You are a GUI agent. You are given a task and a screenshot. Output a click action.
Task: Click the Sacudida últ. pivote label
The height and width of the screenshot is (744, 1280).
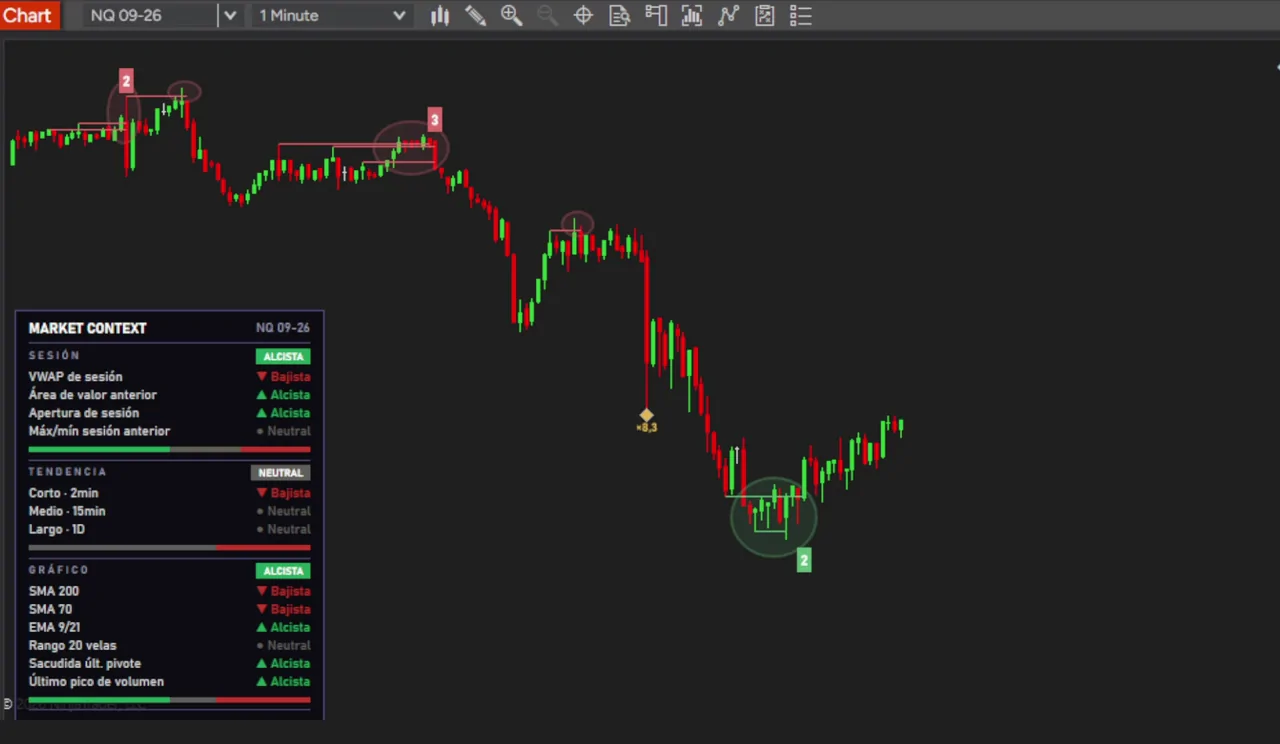click(x=85, y=663)
